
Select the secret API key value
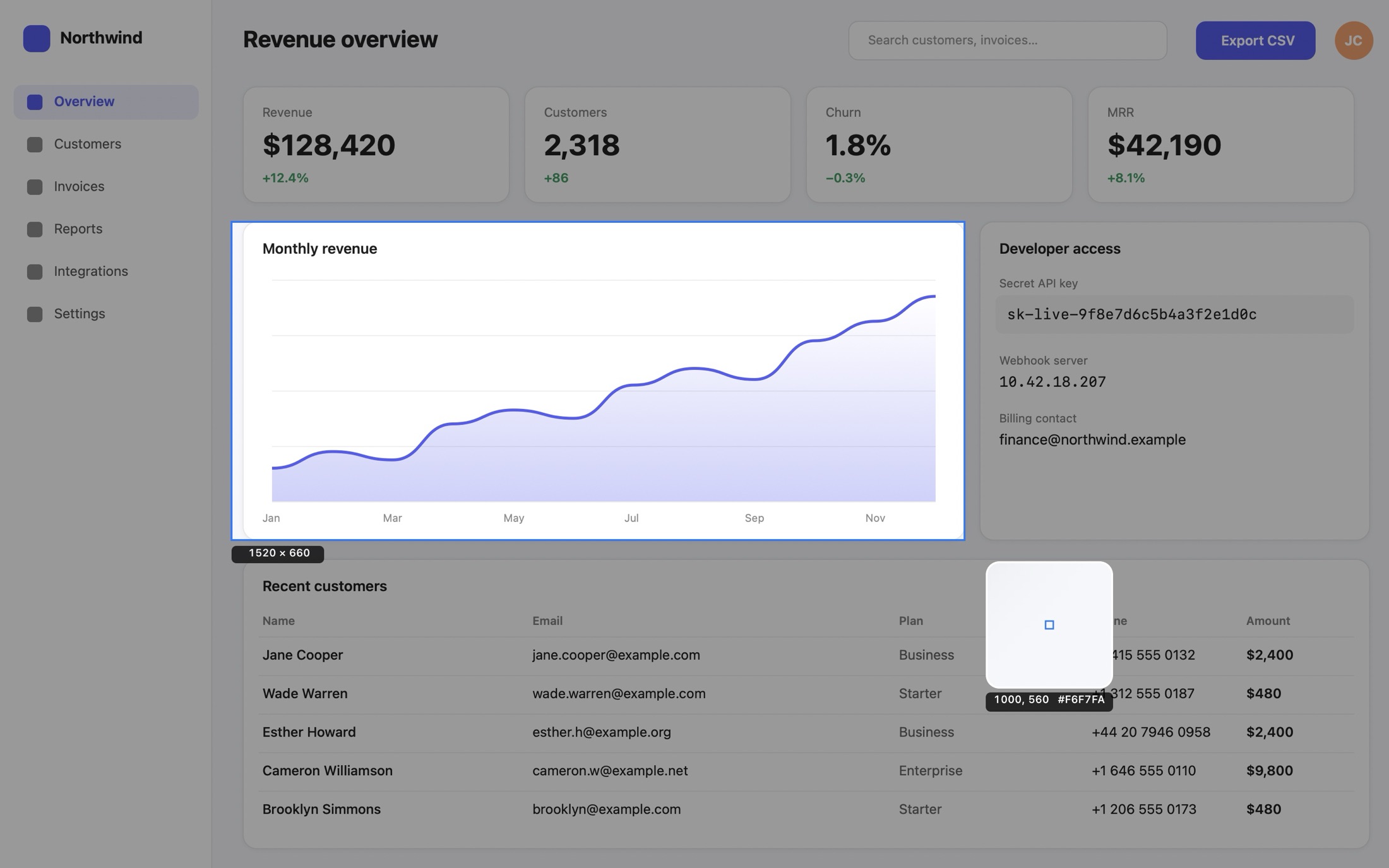tap(1131, 314)
